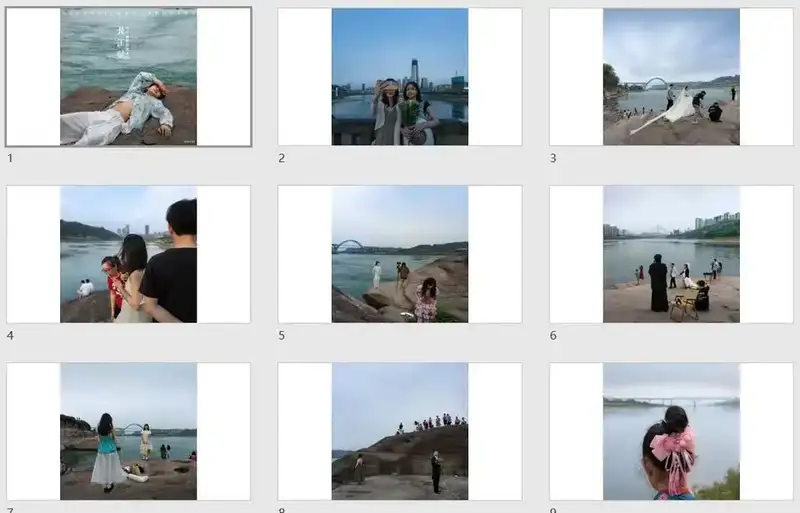Click slide number label 5
Image resolution: width=800 pixels, height=513 pixels.
point(281,336)
